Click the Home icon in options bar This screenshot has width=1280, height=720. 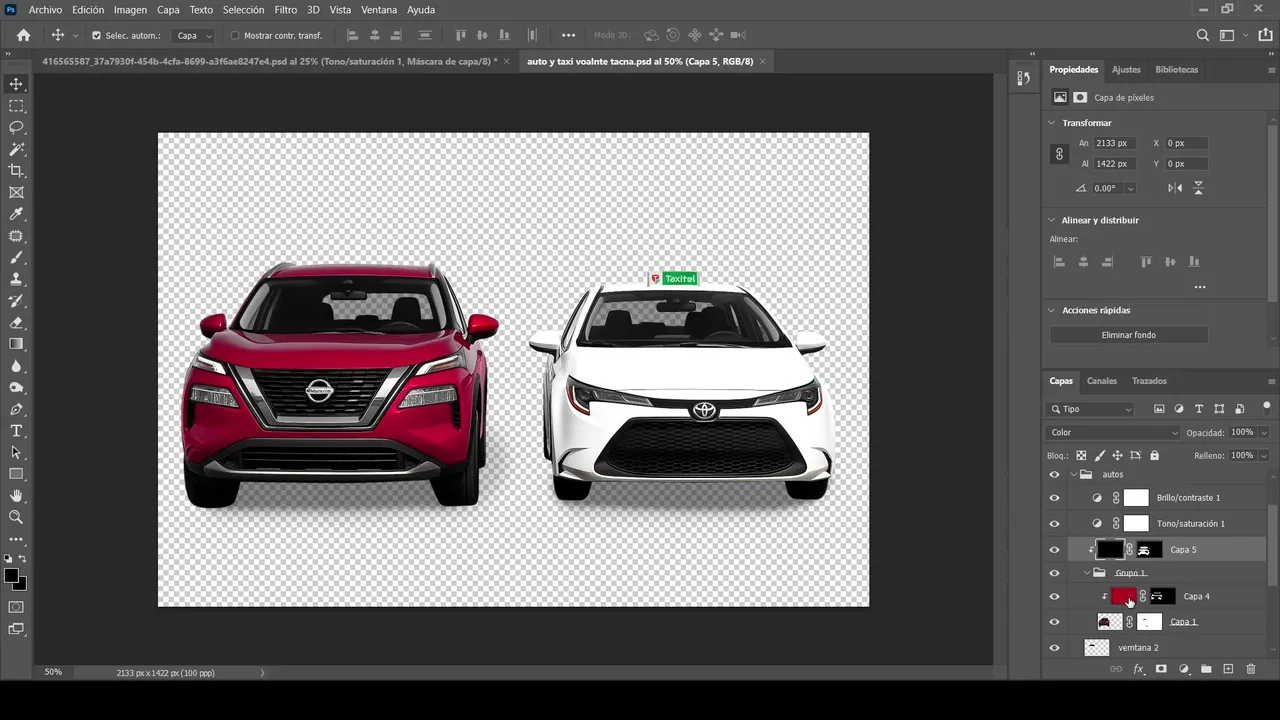24,35
